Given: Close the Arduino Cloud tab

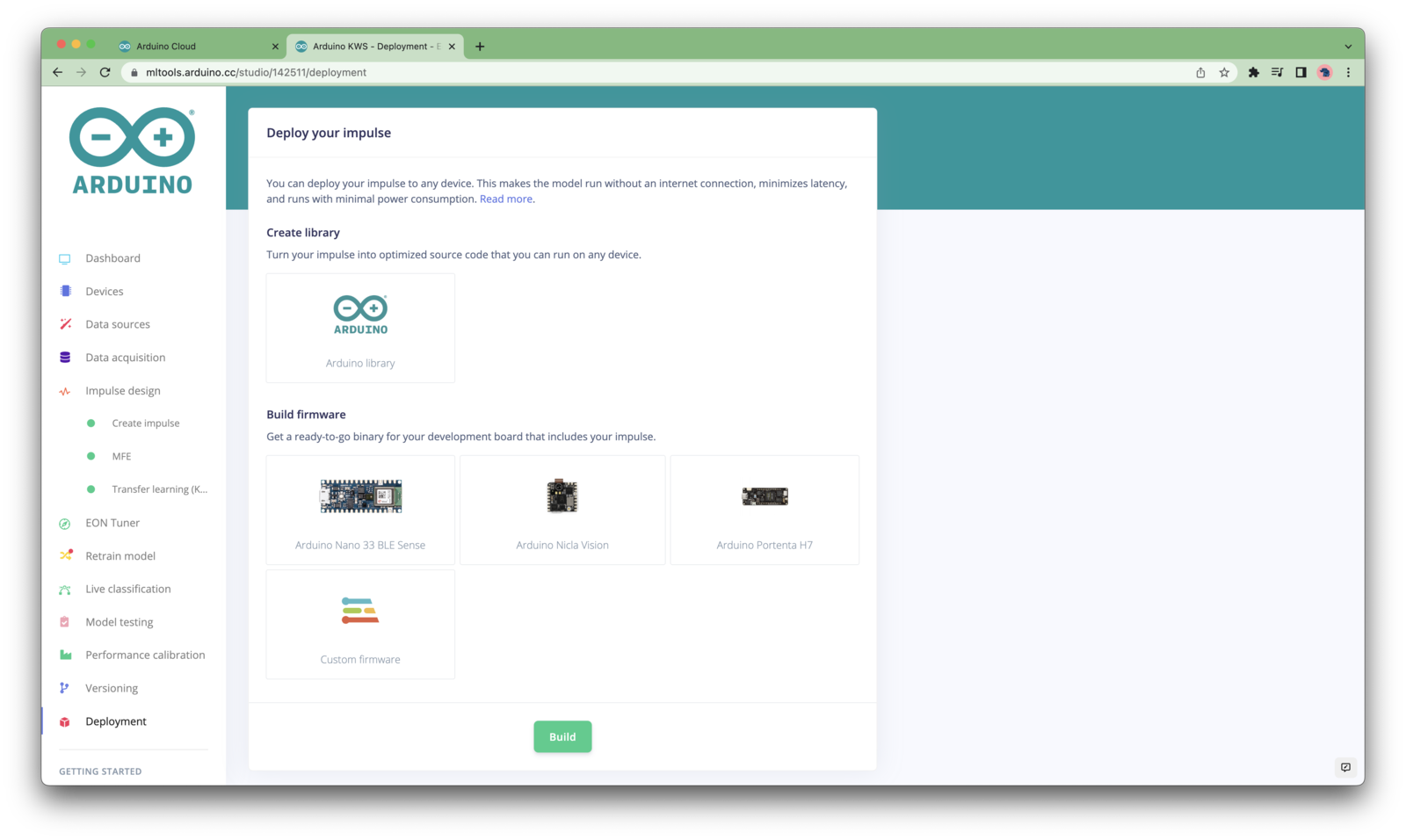Looking at the screenshot, I should click(x=275, y=47).
